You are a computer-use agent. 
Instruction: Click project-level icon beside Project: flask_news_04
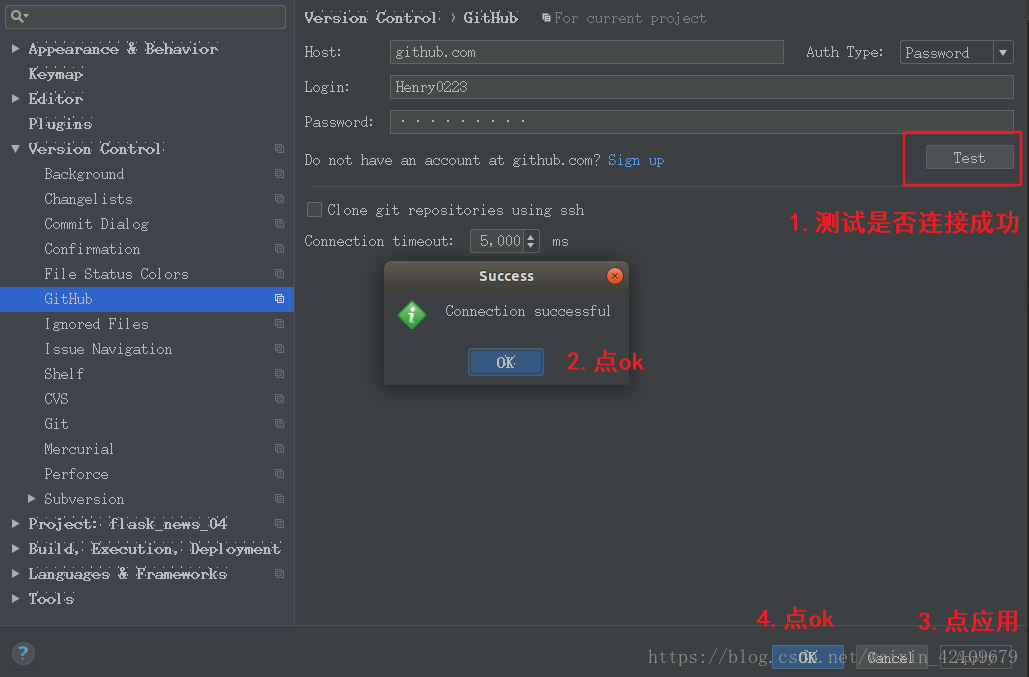(x=280, y=523)
